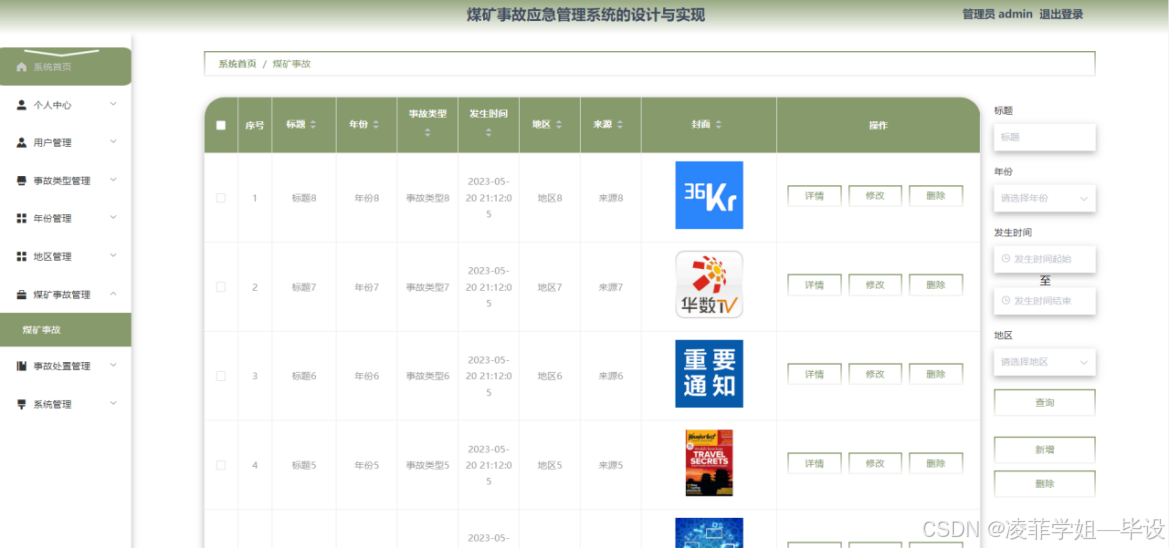Click clock icon in 发生时间起始 field
1169x549 pixels.
pos(1006,259)
